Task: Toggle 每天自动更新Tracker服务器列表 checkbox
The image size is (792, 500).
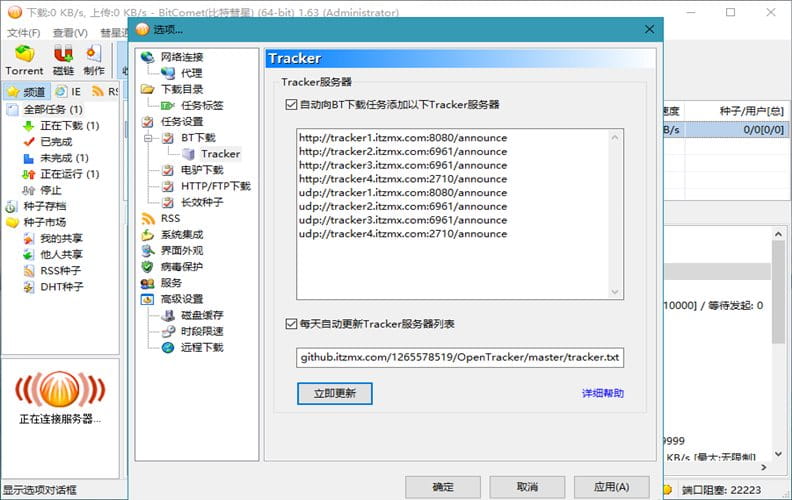Action: [291, 324]
